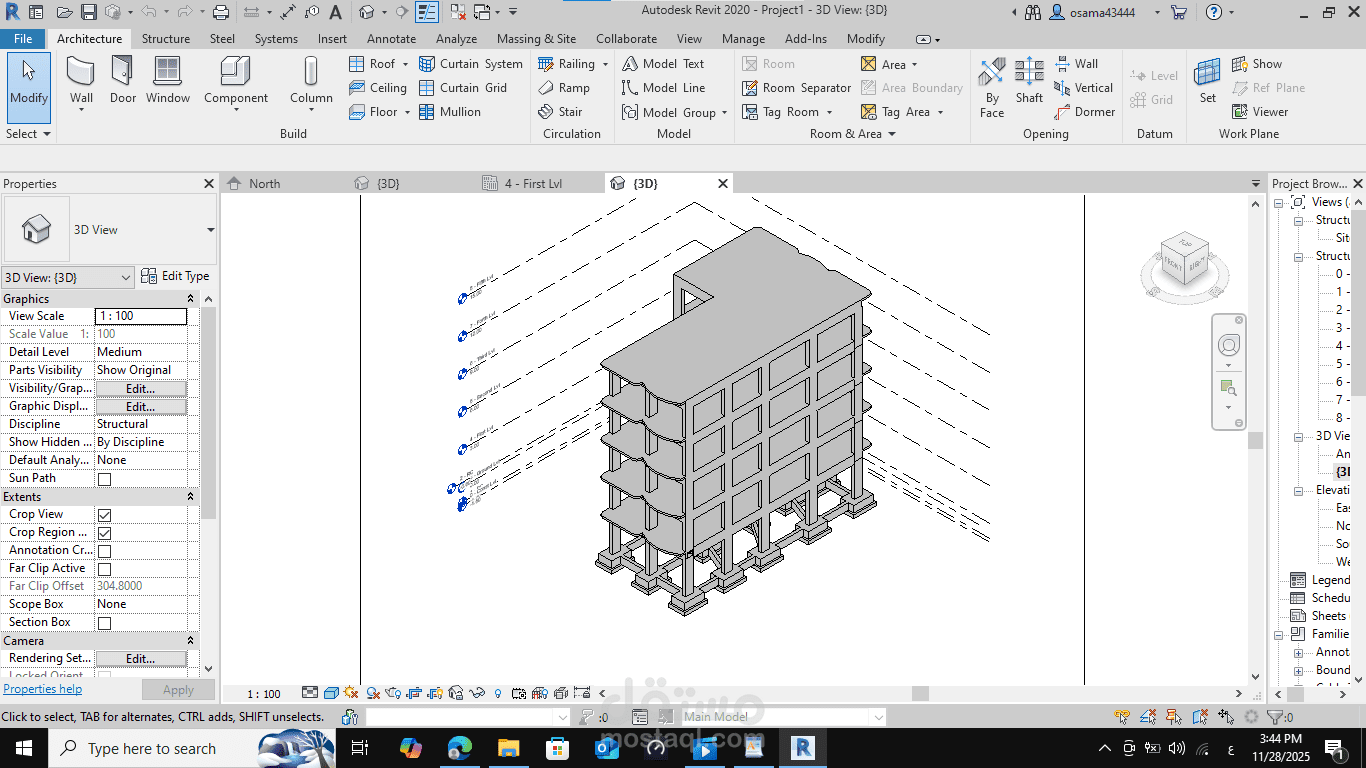Expand the Select panel dropdown

28,134
